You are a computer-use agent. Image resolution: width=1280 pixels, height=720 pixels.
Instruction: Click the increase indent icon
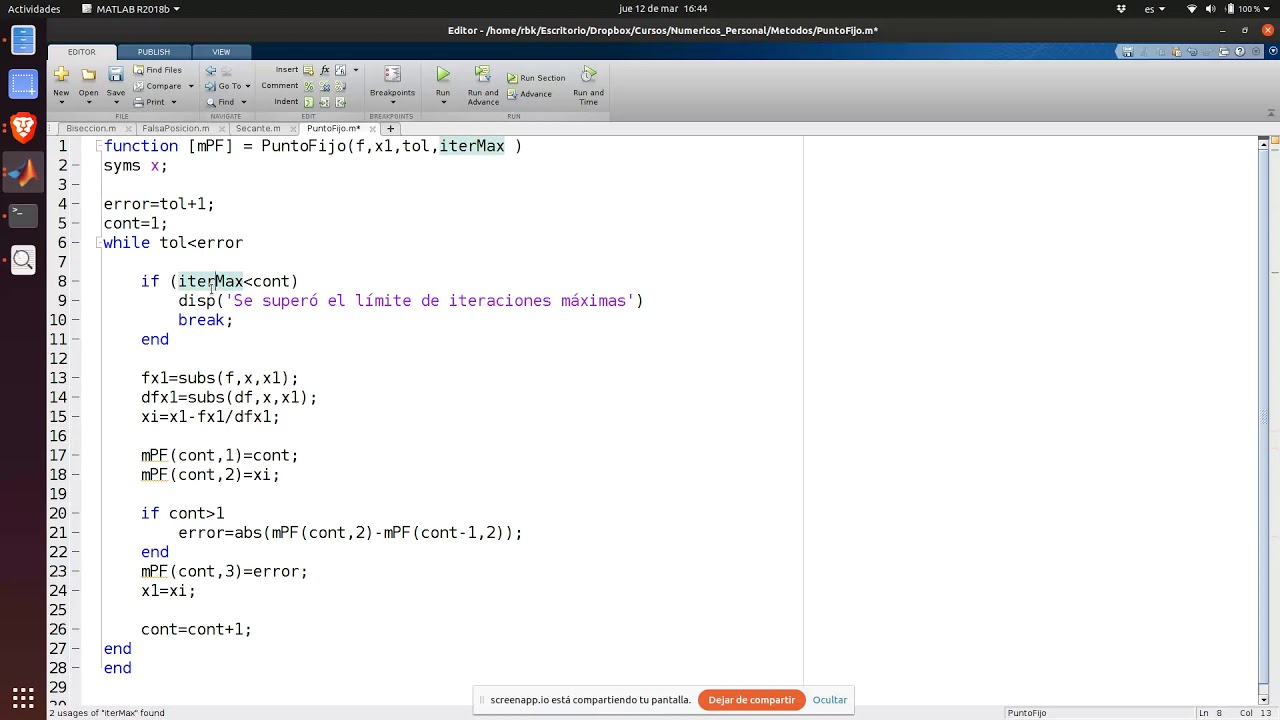pyautogui.click(x=324, y=102)
